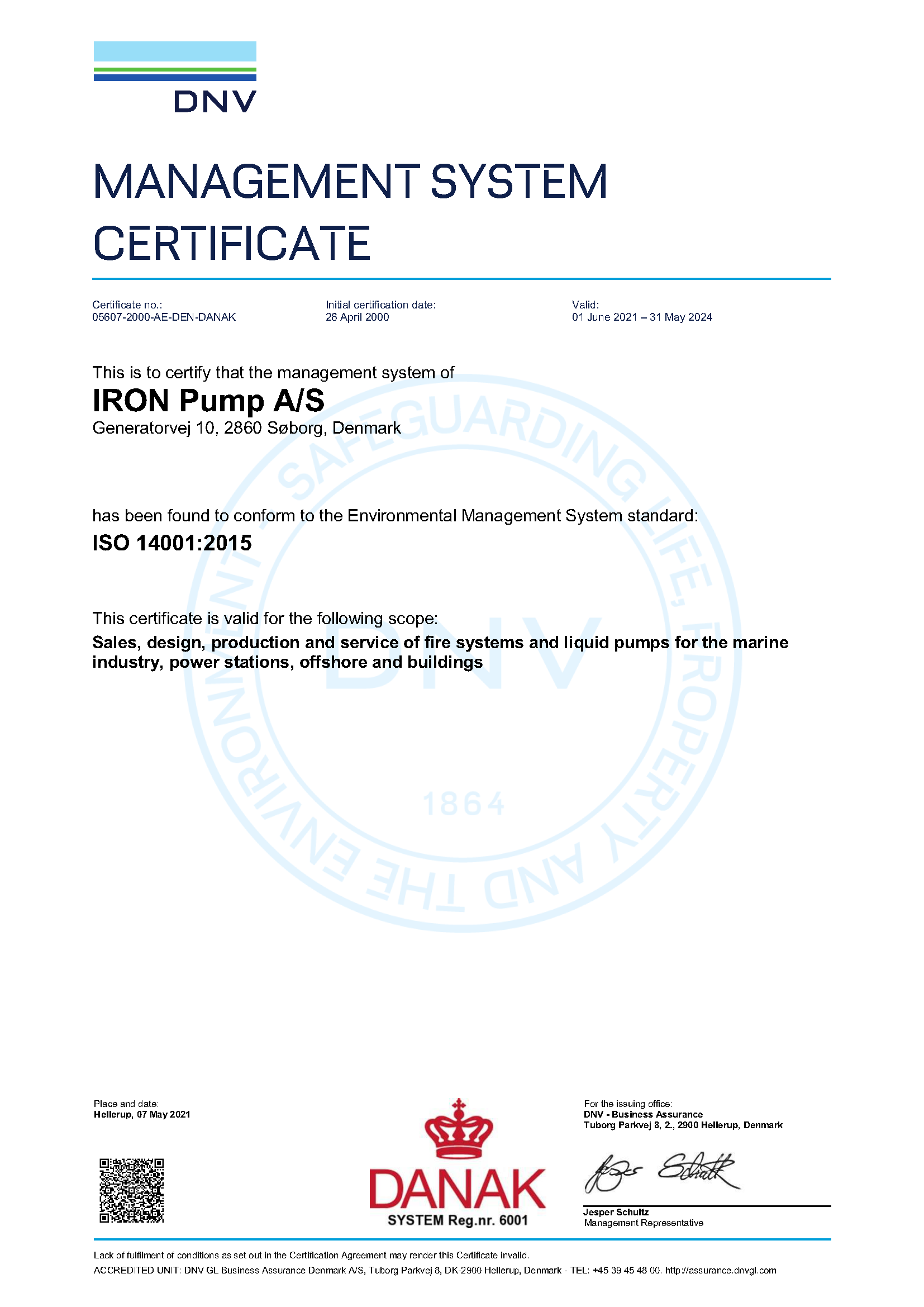924x1307 pixels.
Task: Click the scope text about fire systems
Action: (440, 652)
